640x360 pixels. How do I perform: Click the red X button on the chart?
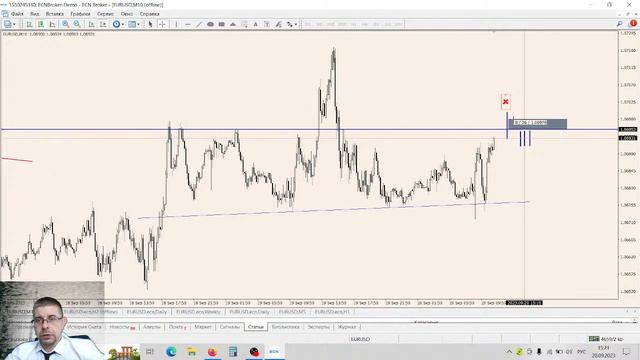[506, 102]
